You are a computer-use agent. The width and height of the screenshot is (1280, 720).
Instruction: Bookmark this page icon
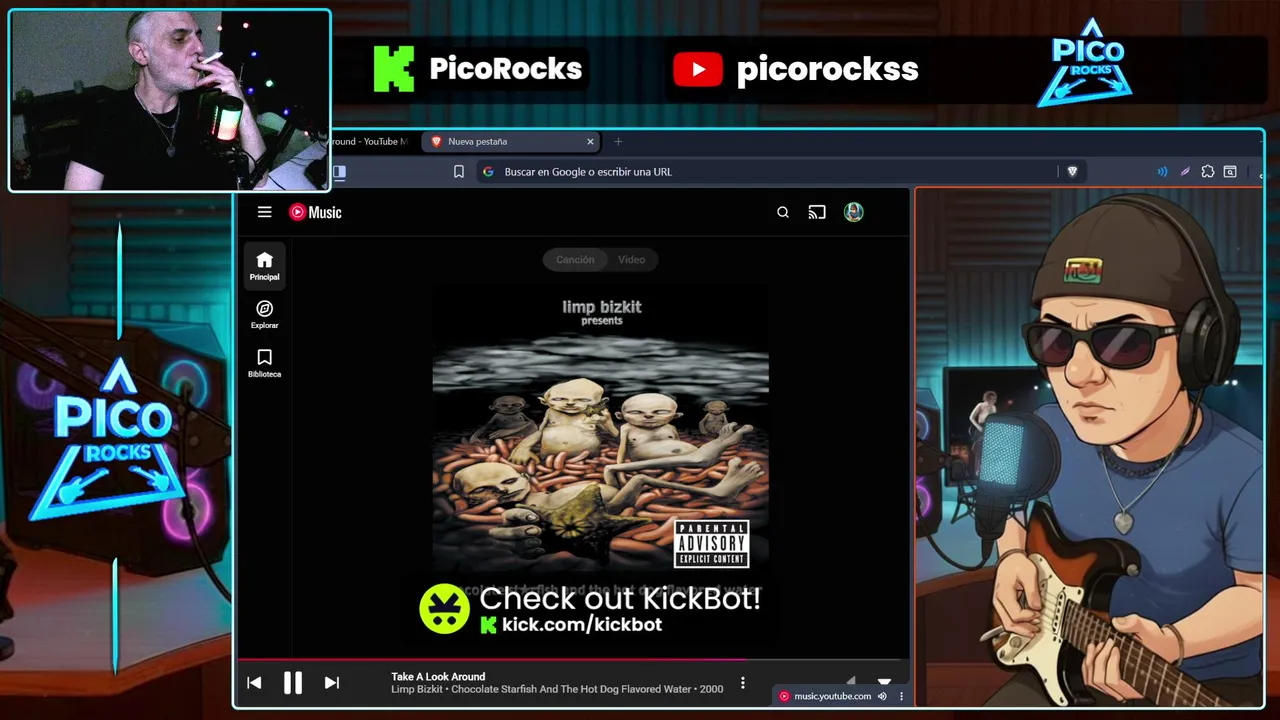coord(459,172)
